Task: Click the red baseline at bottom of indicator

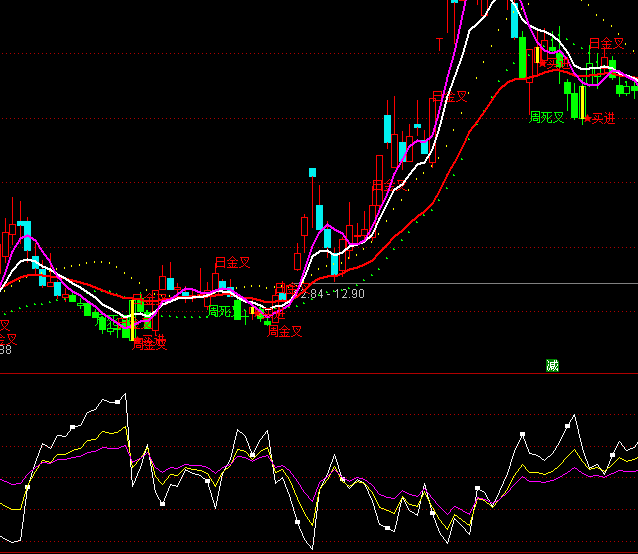Action: [x=319, y=551]
